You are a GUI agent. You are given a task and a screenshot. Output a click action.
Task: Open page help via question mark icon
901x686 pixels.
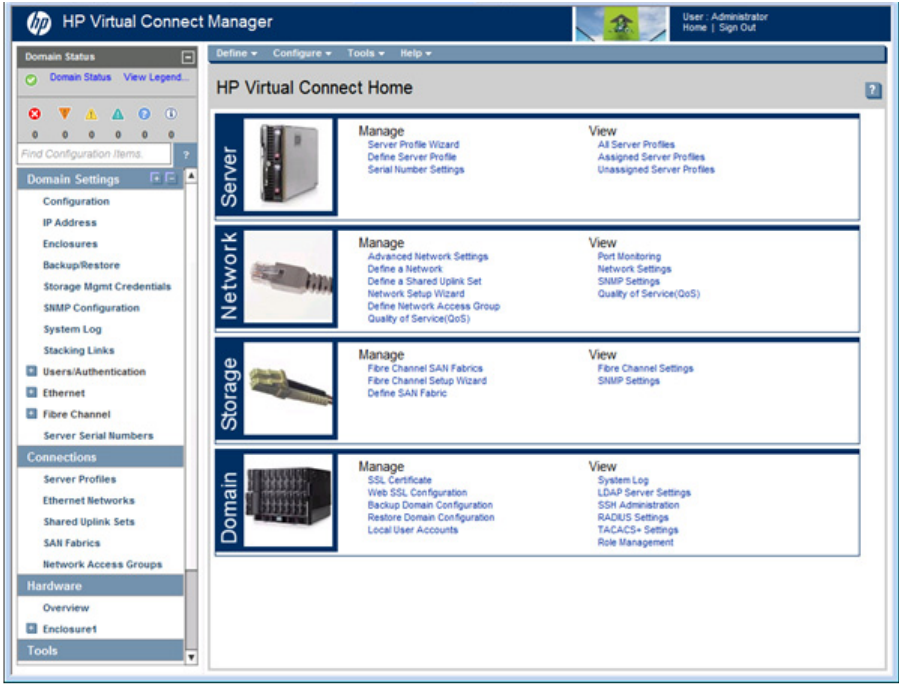pyautogui.click(x=873, y=91)
